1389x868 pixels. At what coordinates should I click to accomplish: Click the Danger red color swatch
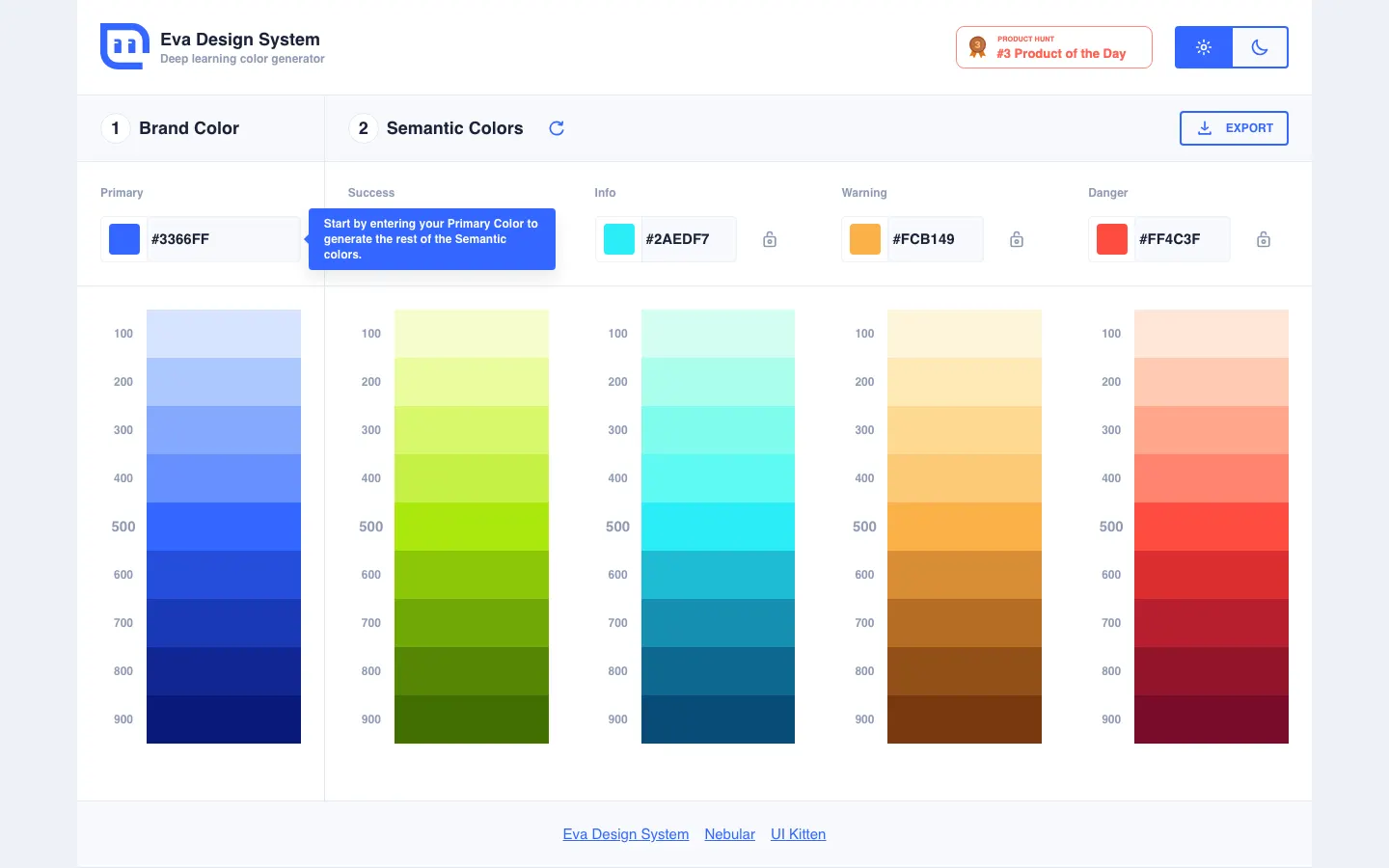tap(1112, 239)
